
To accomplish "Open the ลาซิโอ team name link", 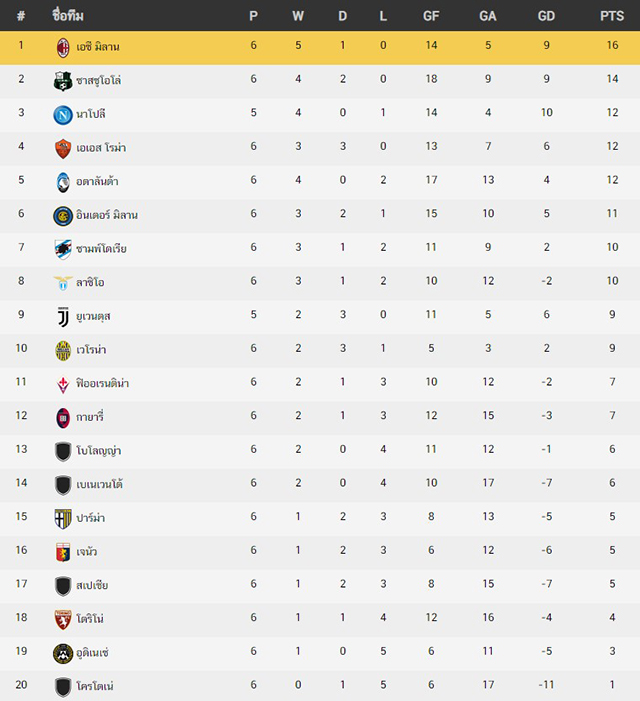I will (90, 282).
